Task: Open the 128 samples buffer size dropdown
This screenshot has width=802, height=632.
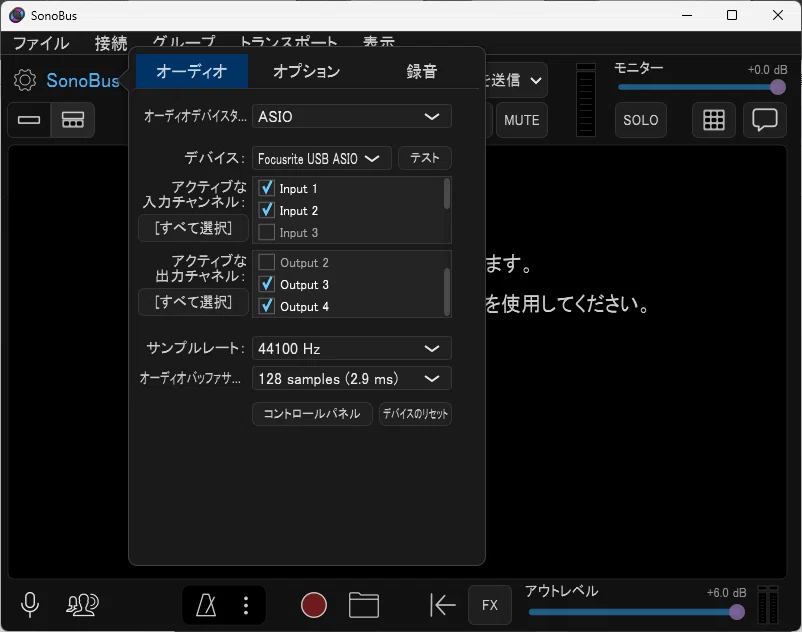Action: pyautogui.click(x=351, y=378)
